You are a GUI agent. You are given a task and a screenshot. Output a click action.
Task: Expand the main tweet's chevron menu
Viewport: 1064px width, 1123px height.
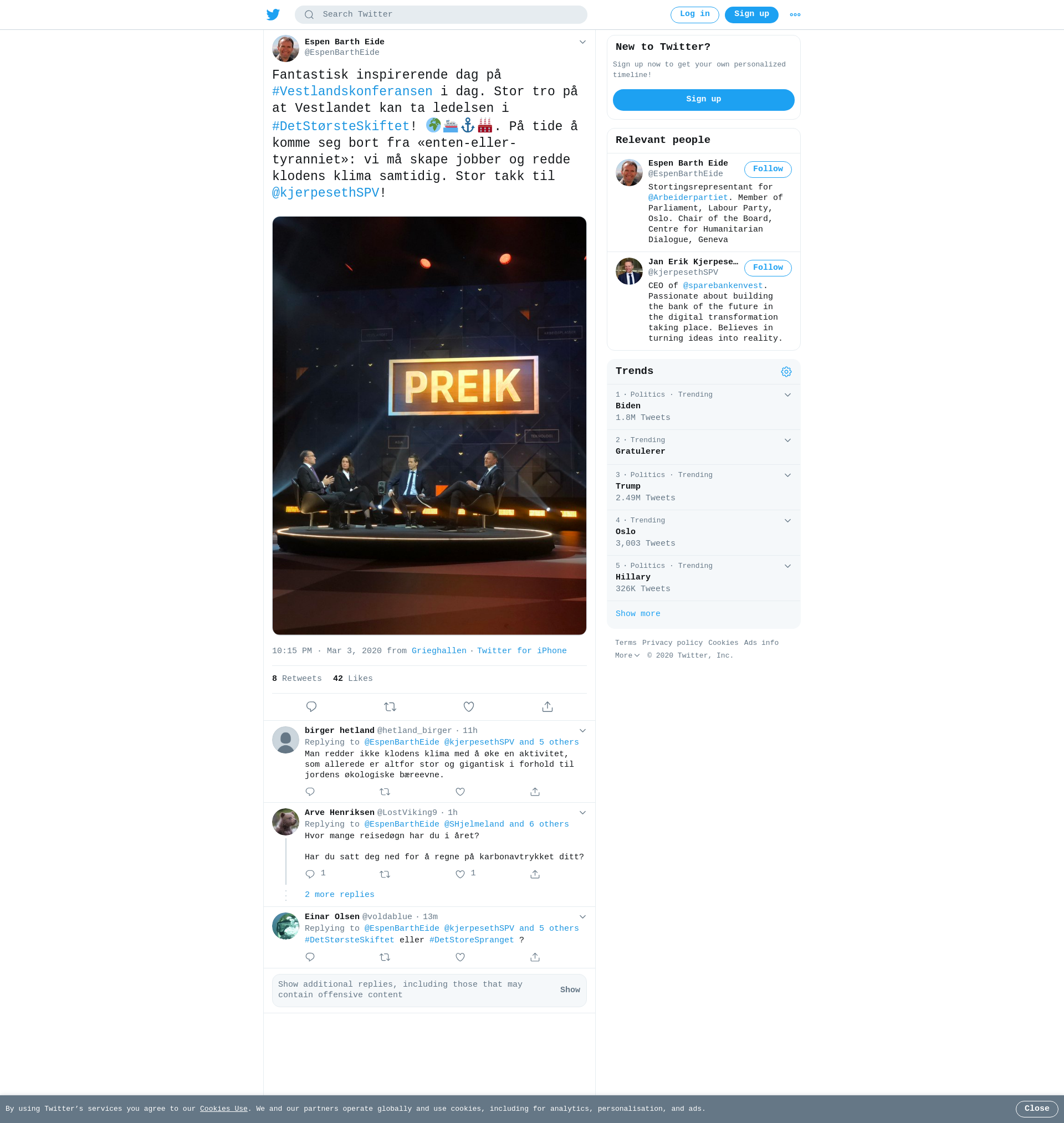tap(582, 42)
